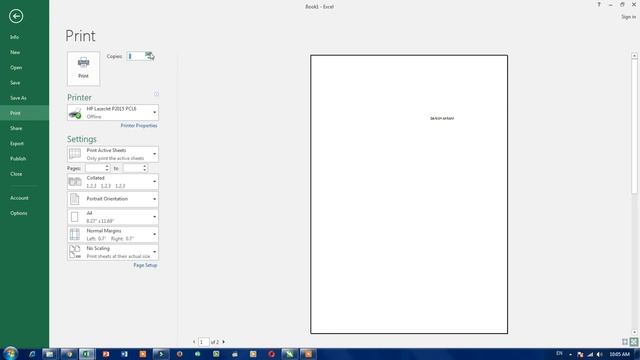
Task: Click preview scrollbar up arrow
Action: [x=634, y=56]
